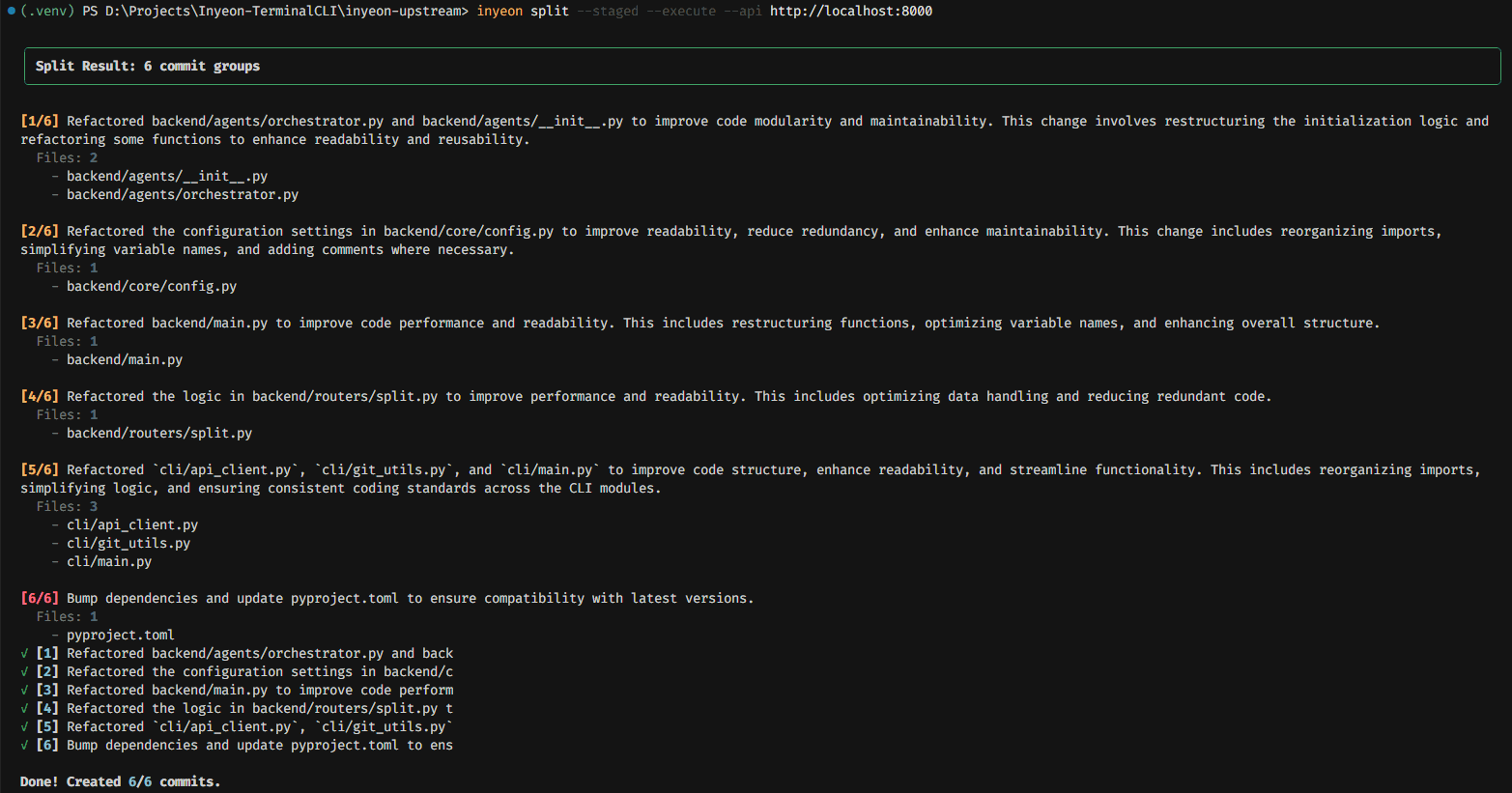
Task: Open pyproject.toml file path
Action: tap(120, 634)
